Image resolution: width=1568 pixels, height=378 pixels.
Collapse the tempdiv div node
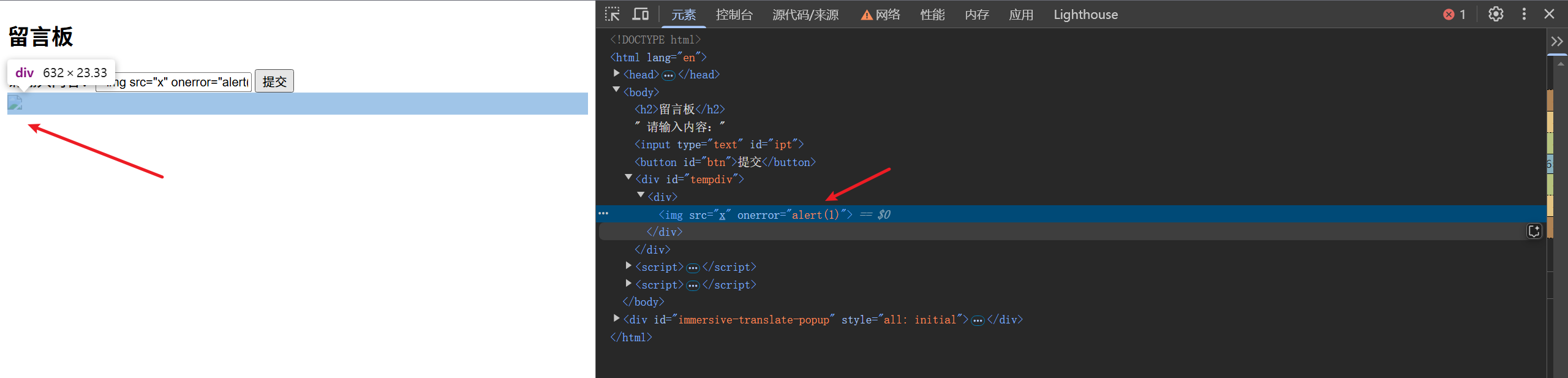coord(628,178)
